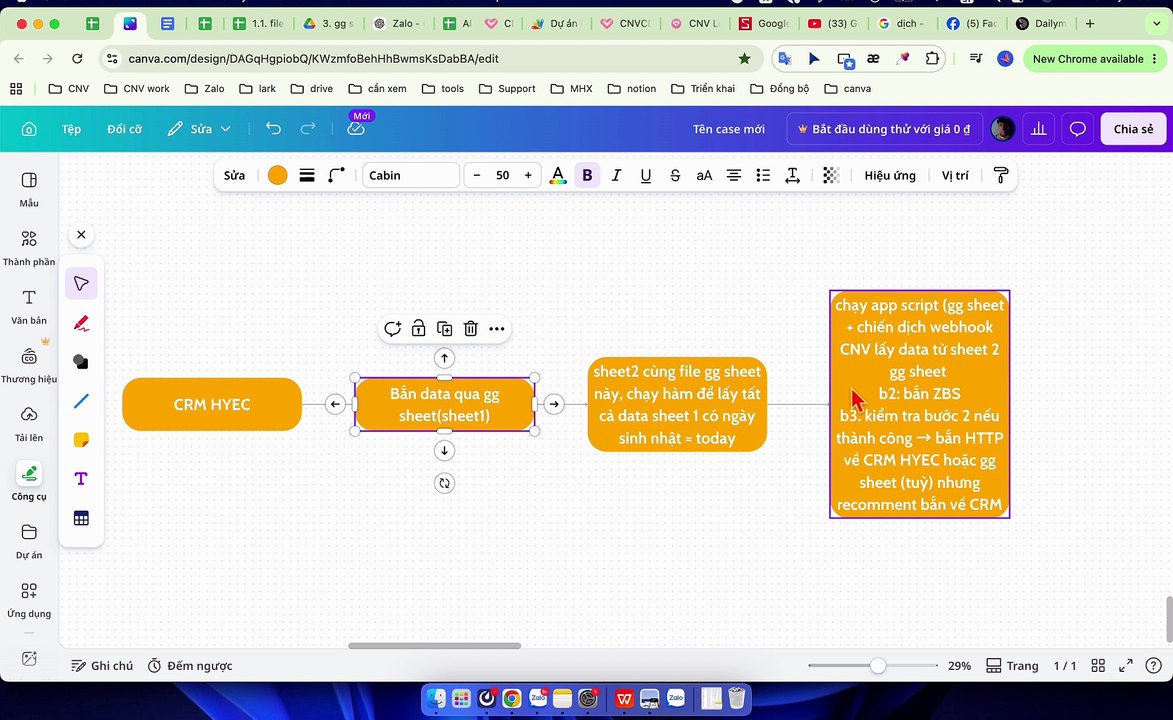
Task: Select the purple text tool
Action: [x=82, y=479]
